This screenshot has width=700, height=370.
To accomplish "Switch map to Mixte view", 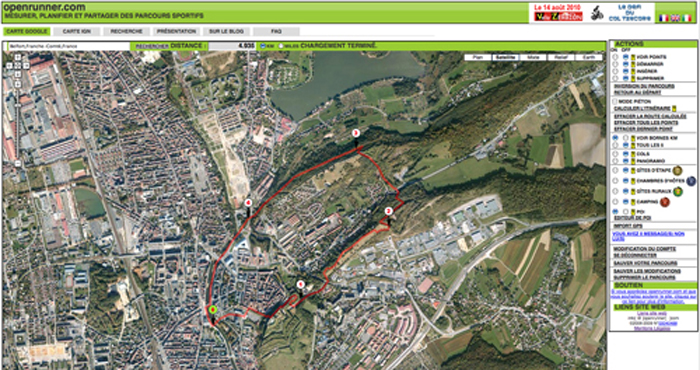I will [533, 57].
